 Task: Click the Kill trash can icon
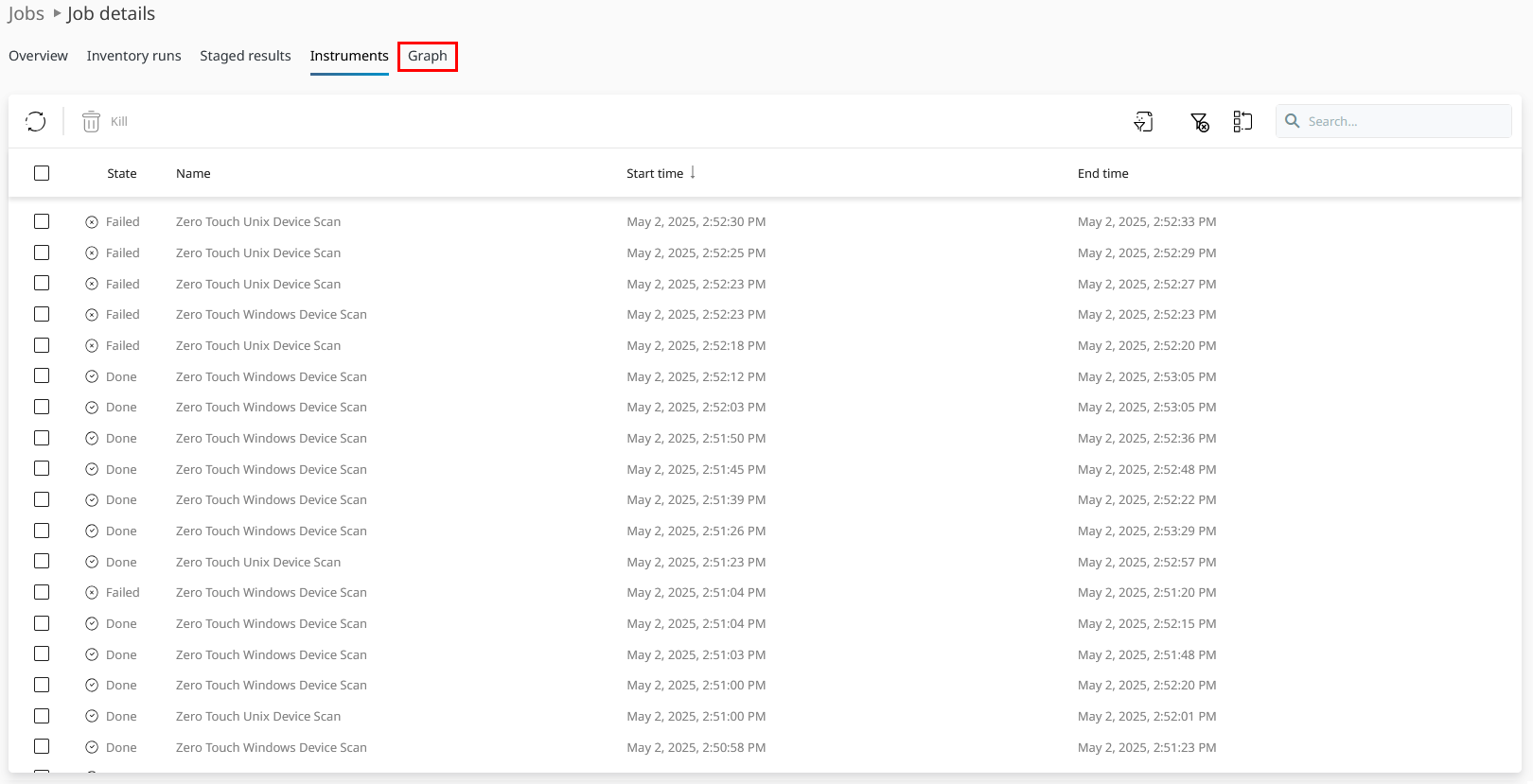[x=91, y=121]
